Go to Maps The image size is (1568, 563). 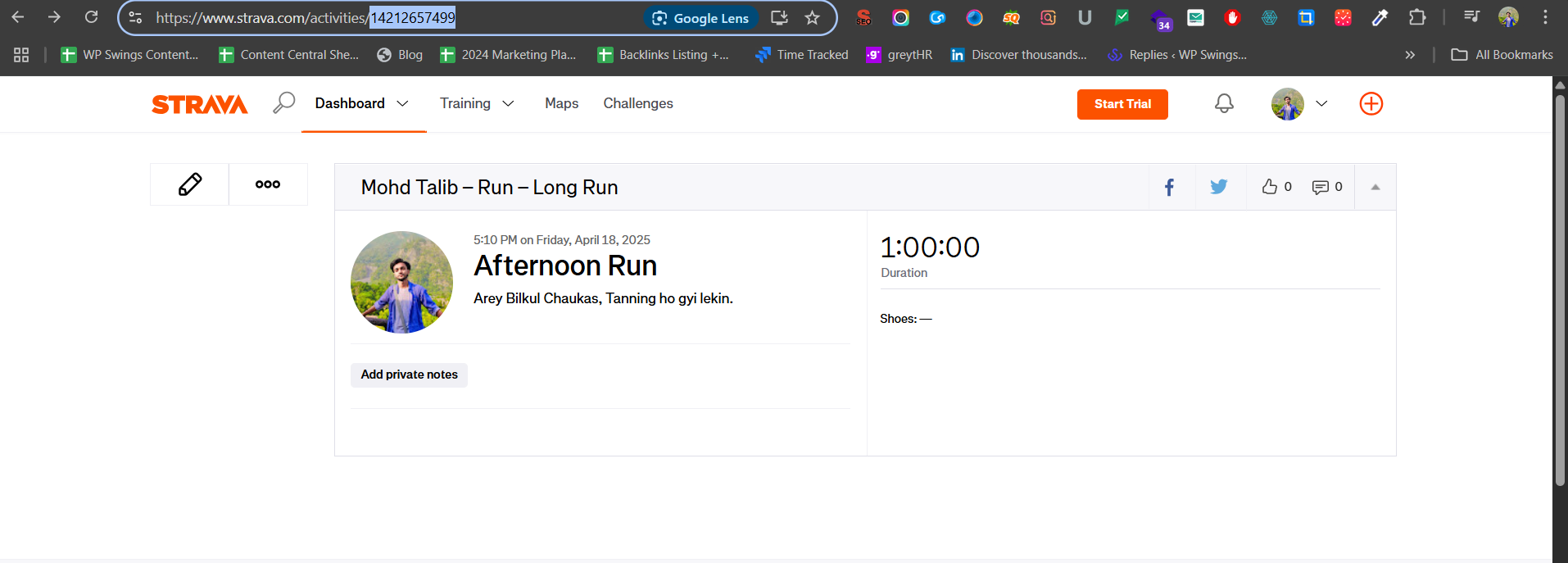[x=562, y=103]
